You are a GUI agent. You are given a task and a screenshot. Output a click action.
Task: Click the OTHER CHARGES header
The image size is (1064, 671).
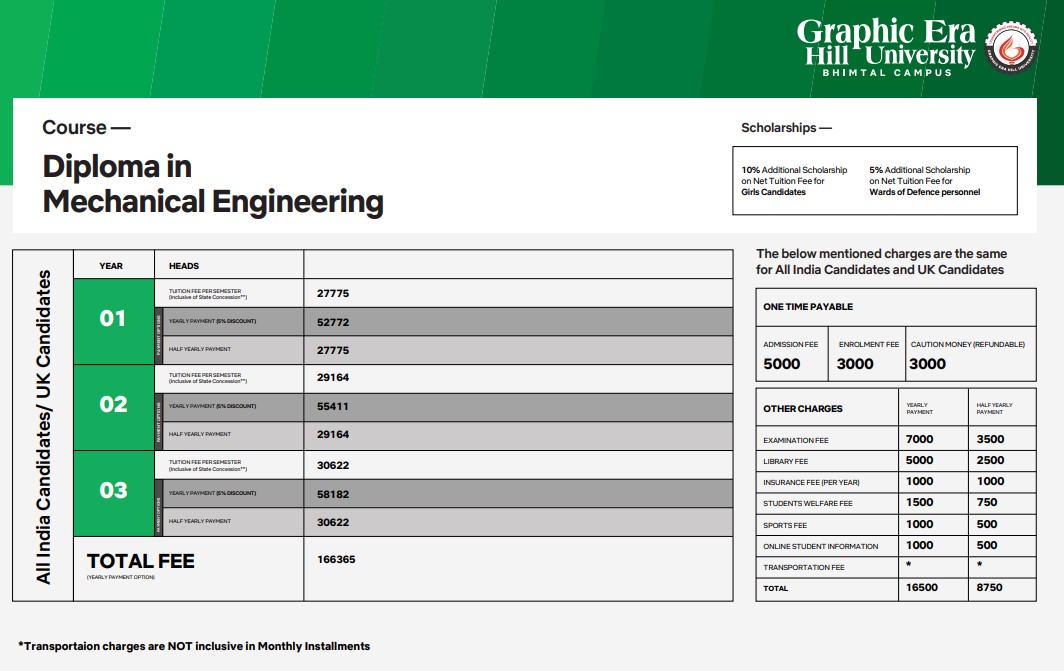pos(803,408)
